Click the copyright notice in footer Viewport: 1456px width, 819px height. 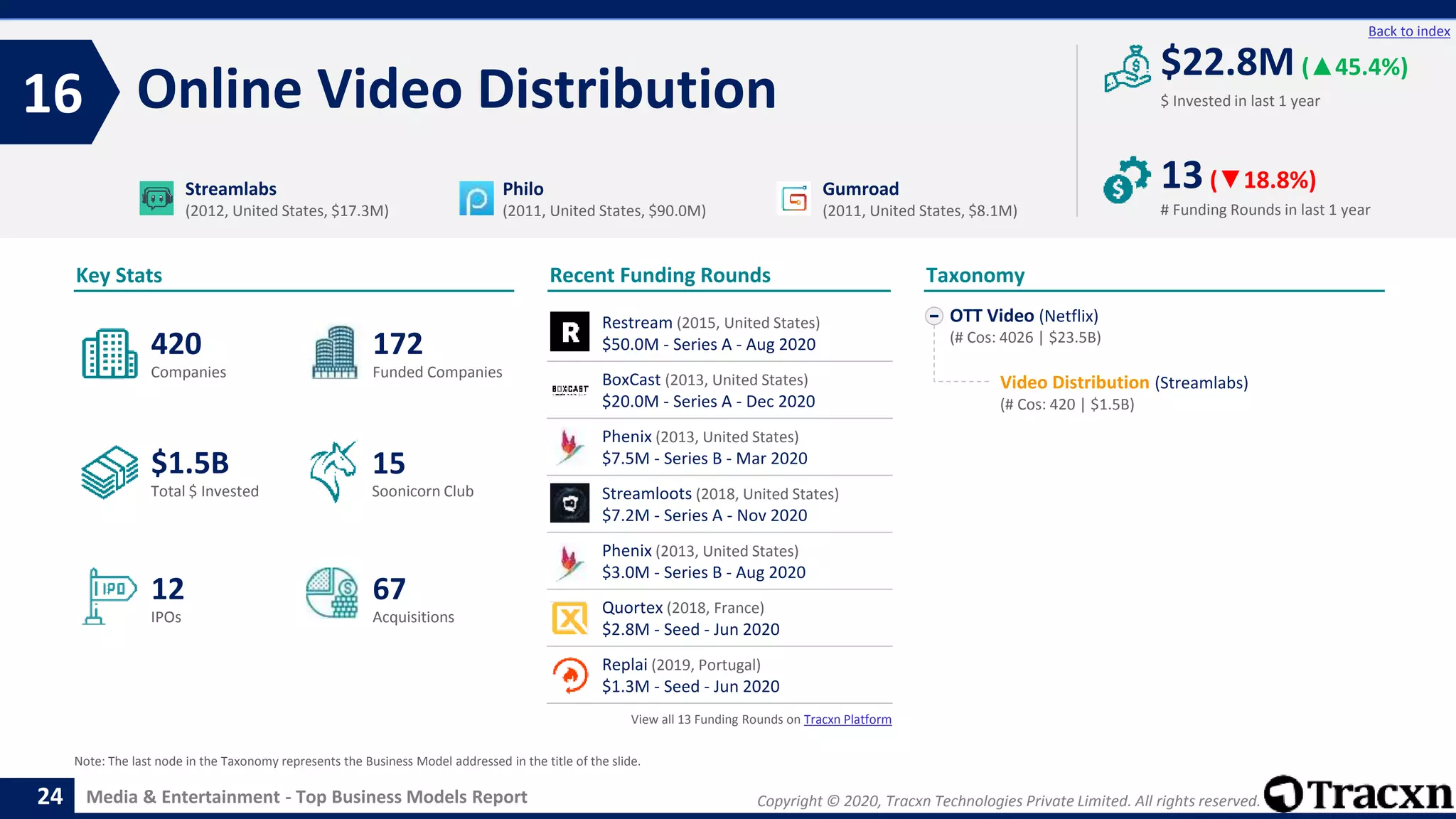[1008, 801]
